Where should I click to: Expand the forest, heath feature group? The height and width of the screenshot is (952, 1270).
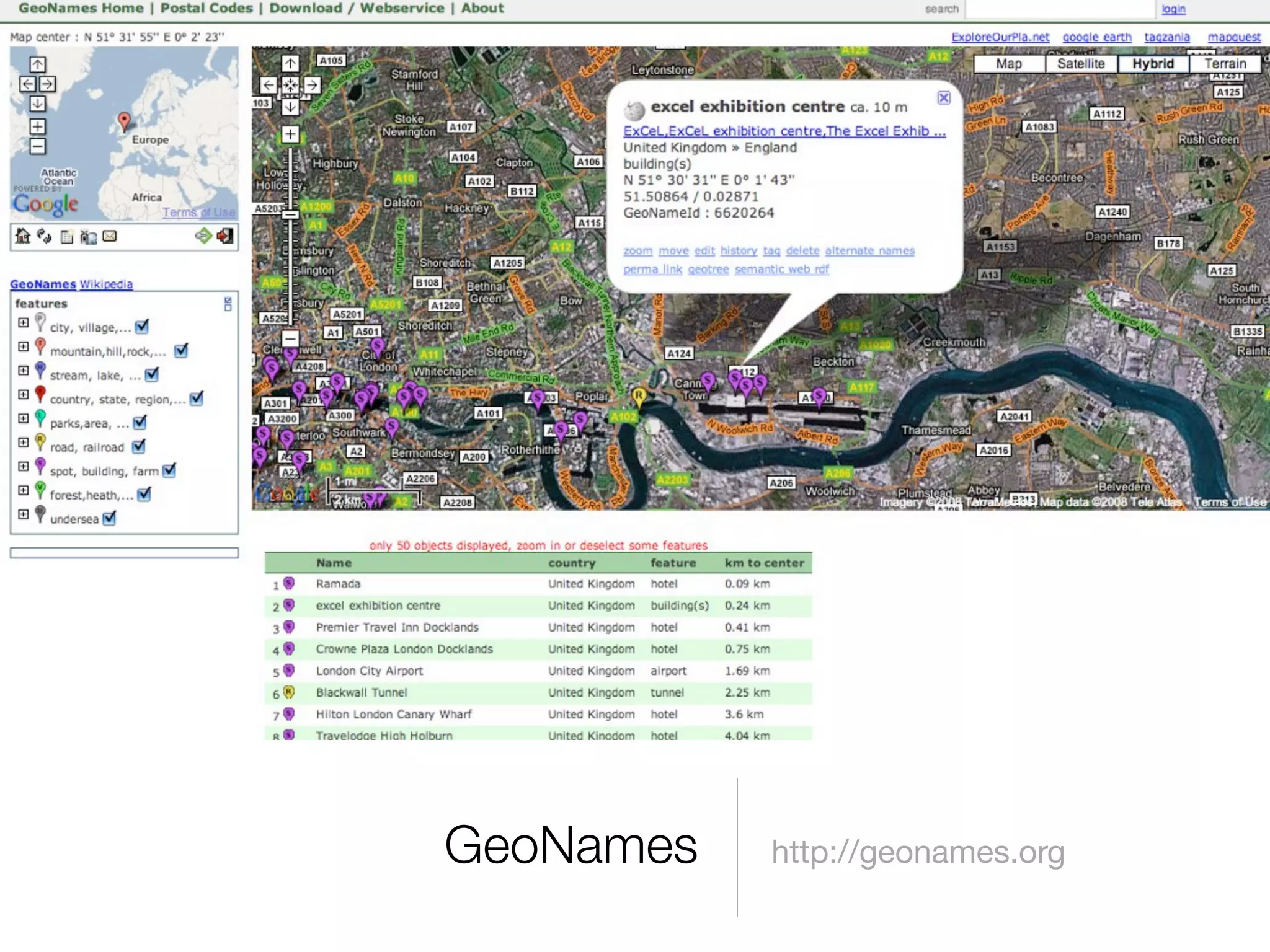24,490
